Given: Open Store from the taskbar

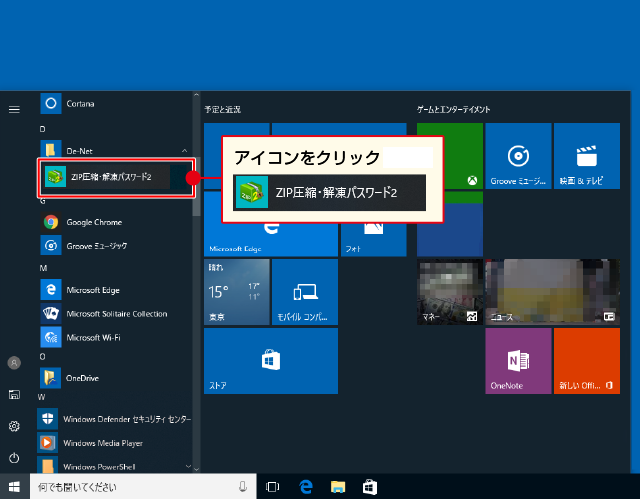Looking at the screenshot, I should point(370,487).
